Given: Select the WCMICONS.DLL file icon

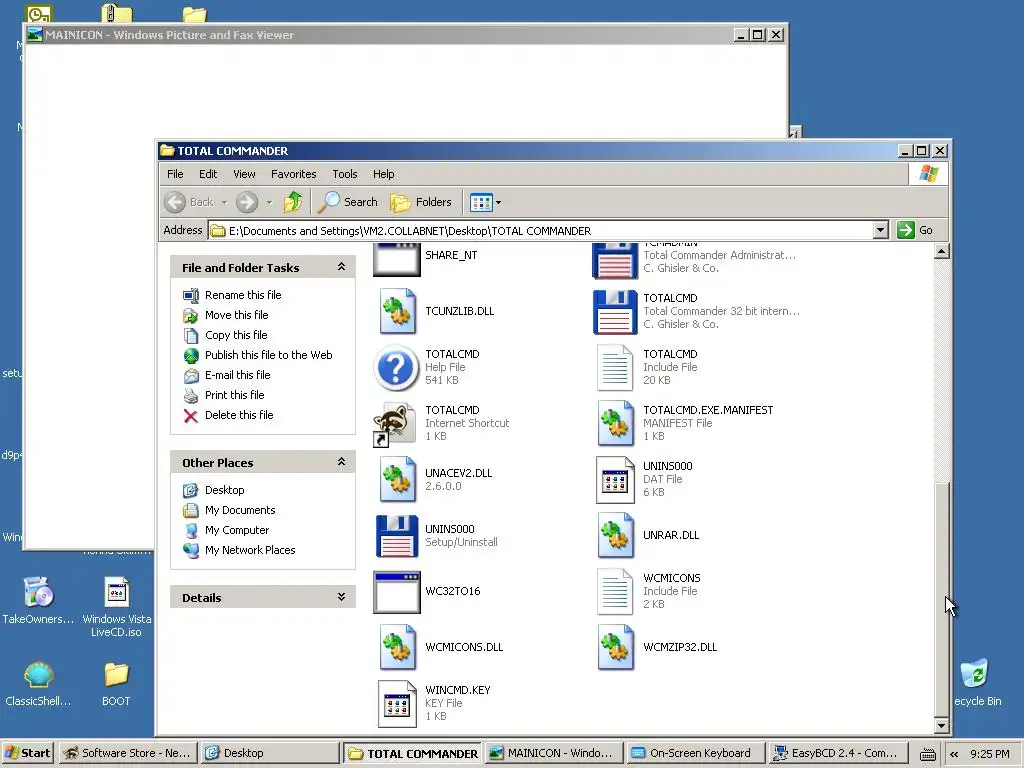Looking at the screenshot, I should [x=398, y=647].
